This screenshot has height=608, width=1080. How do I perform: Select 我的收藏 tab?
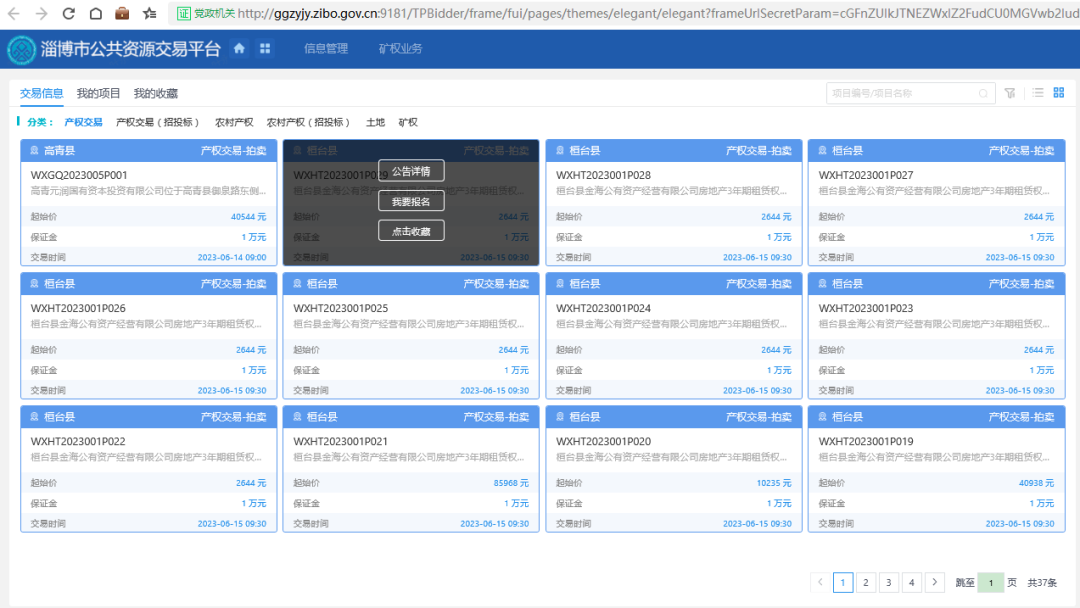[x=156, y=93]
